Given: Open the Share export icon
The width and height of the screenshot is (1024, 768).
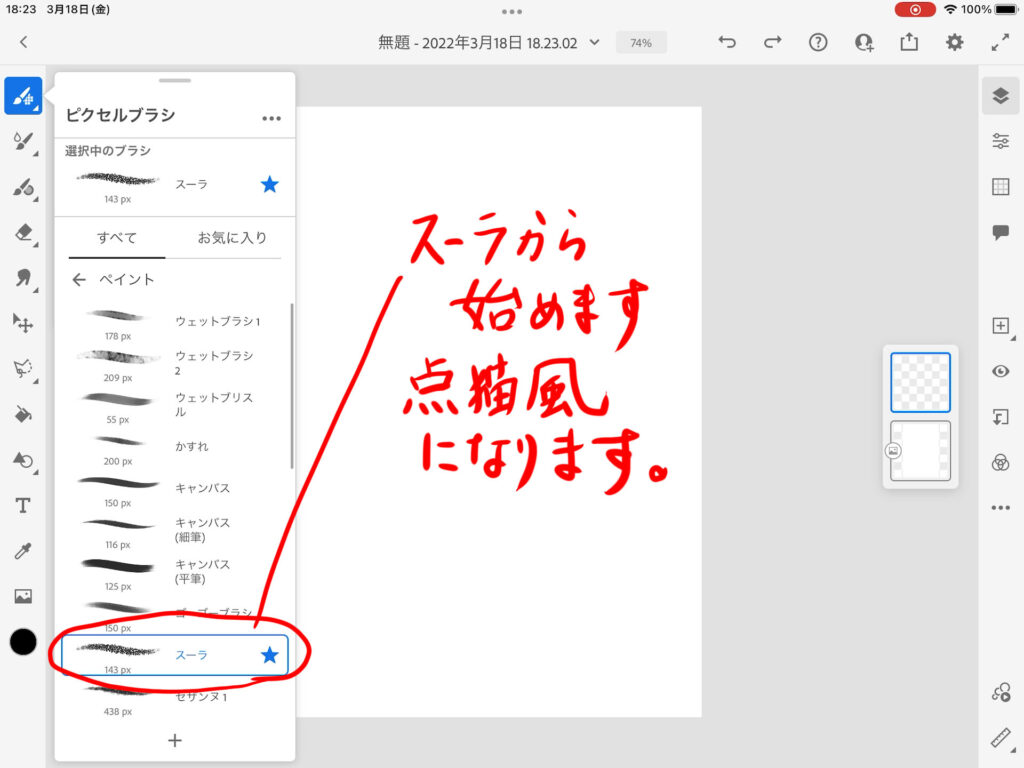Looking at the screenshot, I should [909, 42].
